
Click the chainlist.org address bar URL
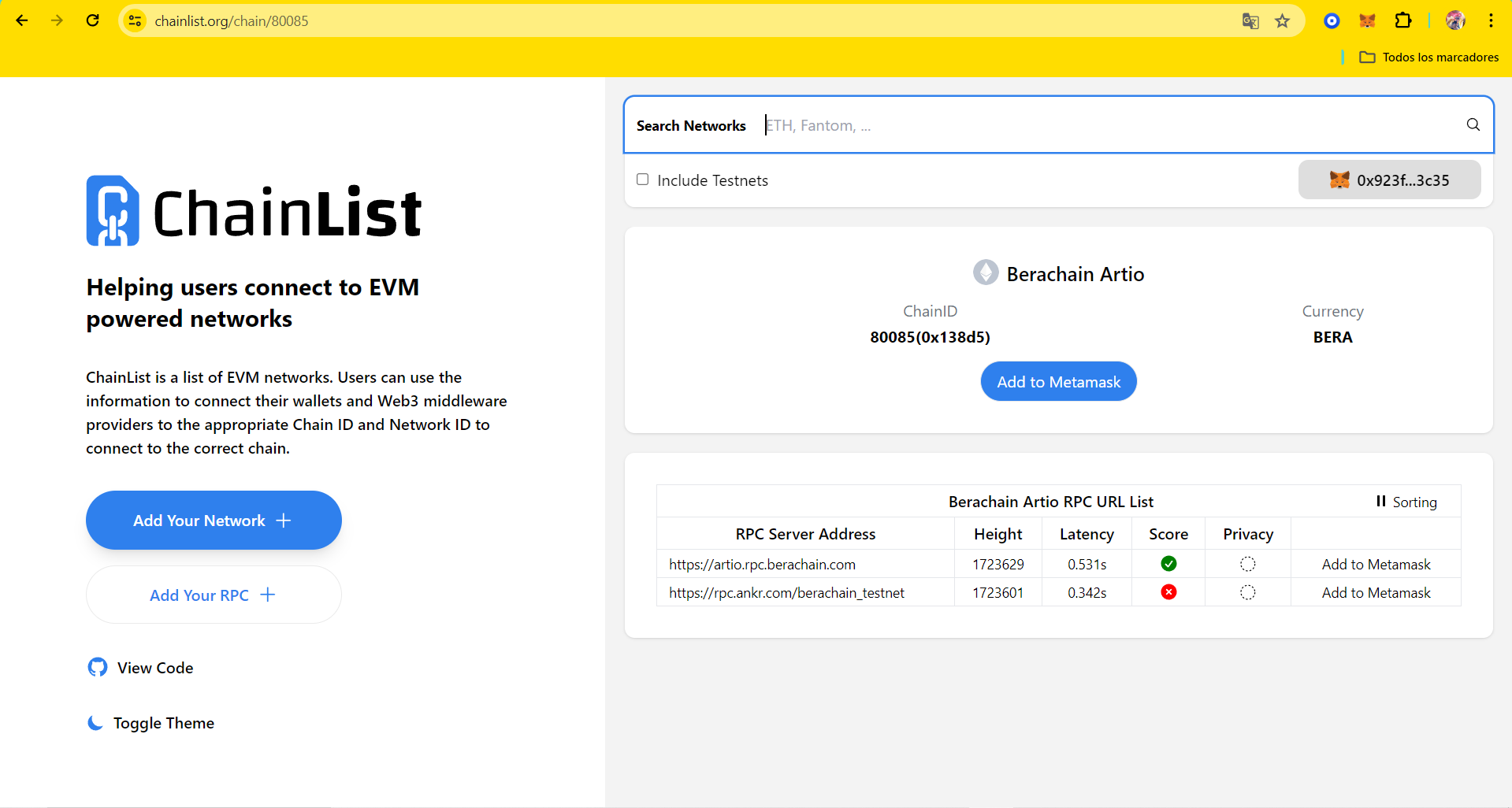point(232,21)
